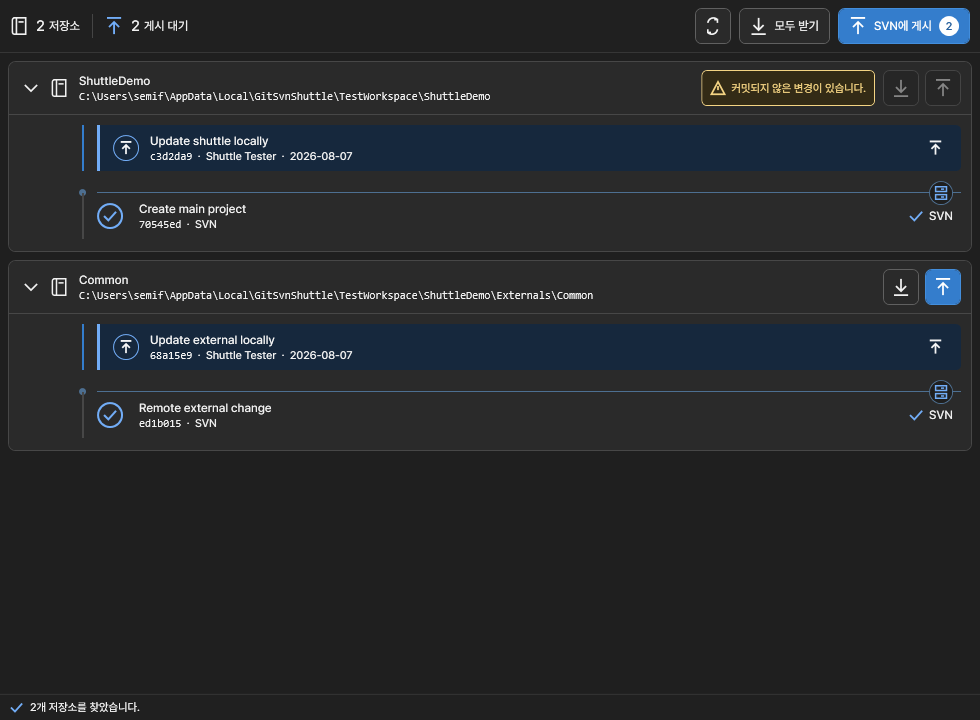Click commit hash 70545ed
This screenshot has width=980, height=720.
pyautogui.click(x=160, y=224)
